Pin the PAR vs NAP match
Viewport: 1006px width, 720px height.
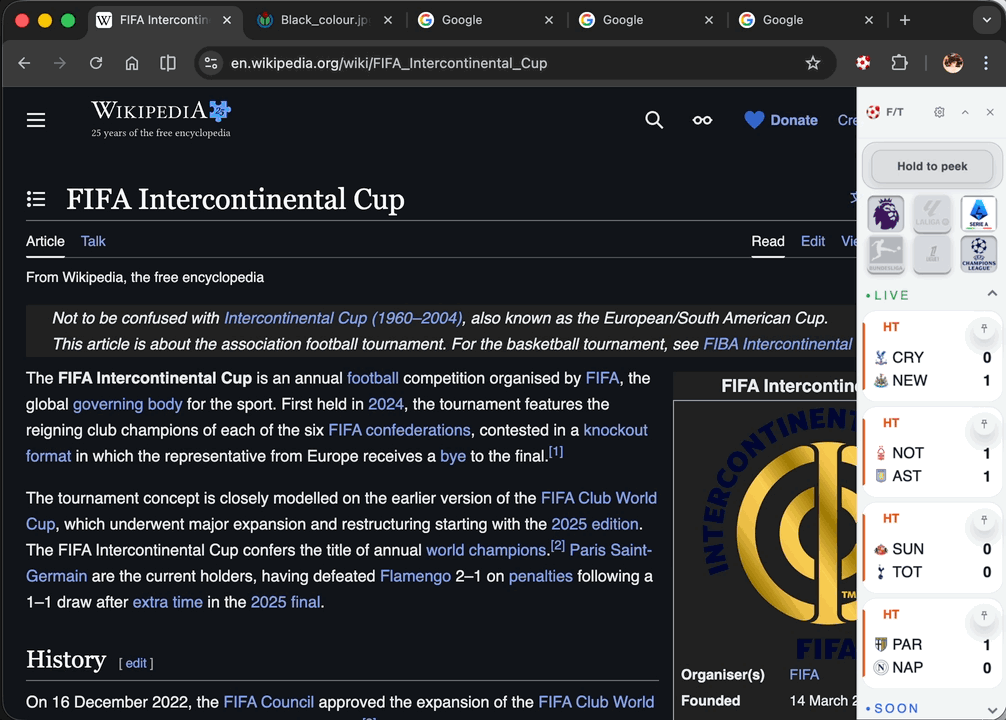click(984, 616)
